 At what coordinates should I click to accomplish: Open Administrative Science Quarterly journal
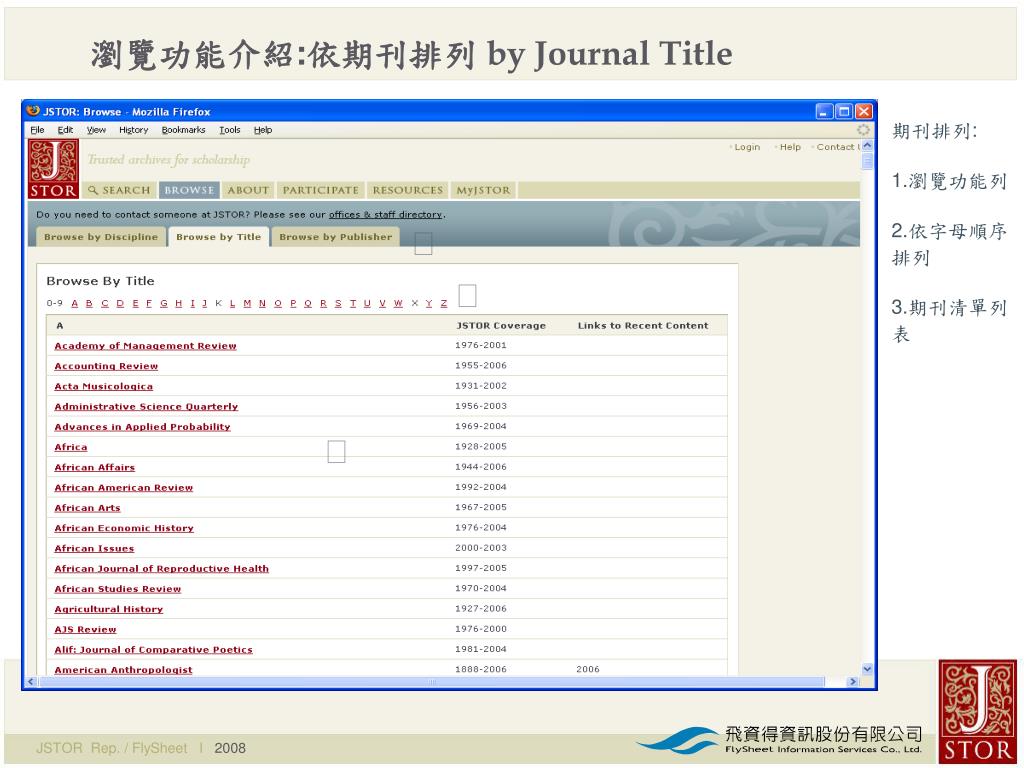tap(146, 406)
